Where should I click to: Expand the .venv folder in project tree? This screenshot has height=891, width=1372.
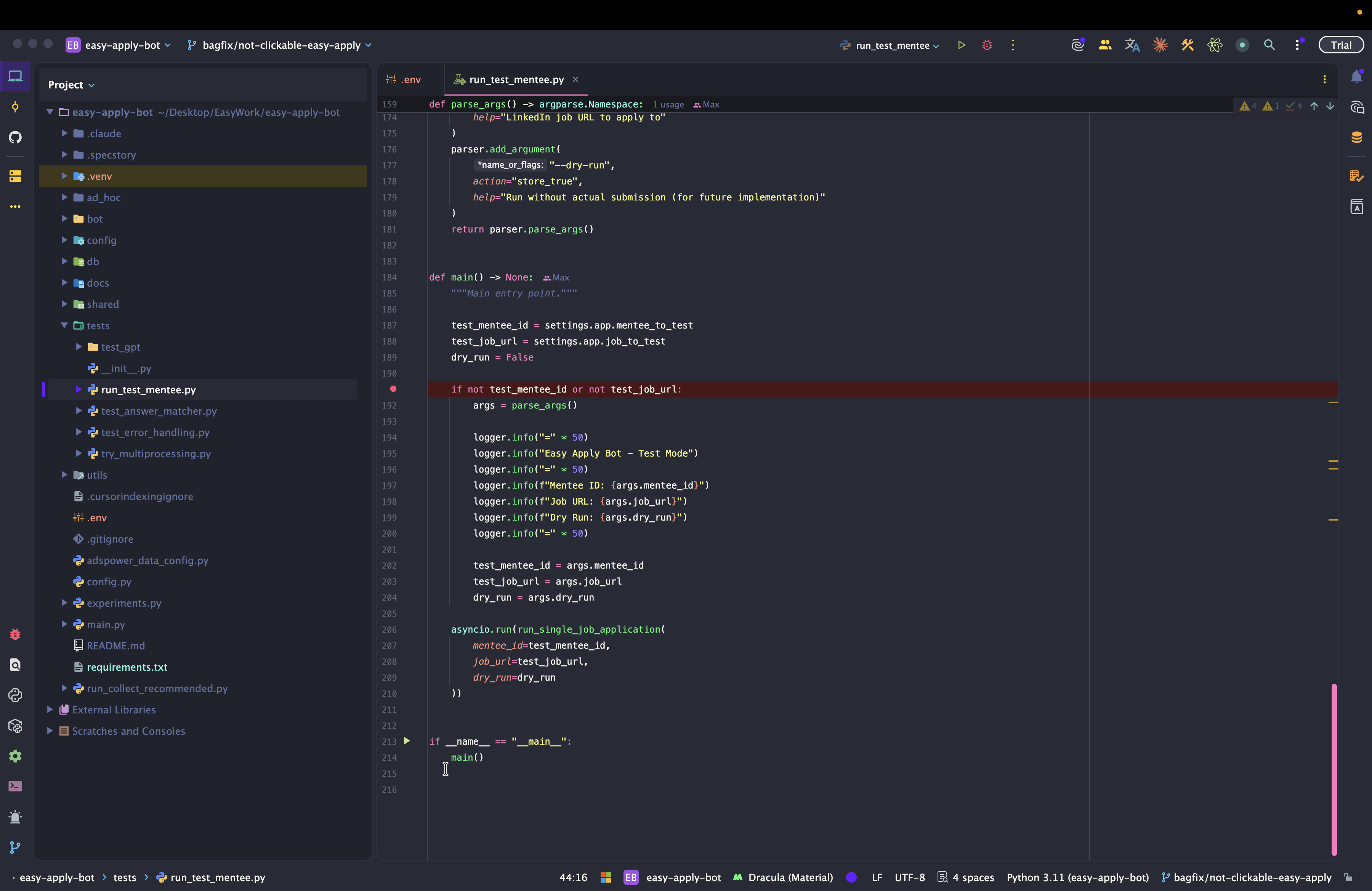(64, 176)
